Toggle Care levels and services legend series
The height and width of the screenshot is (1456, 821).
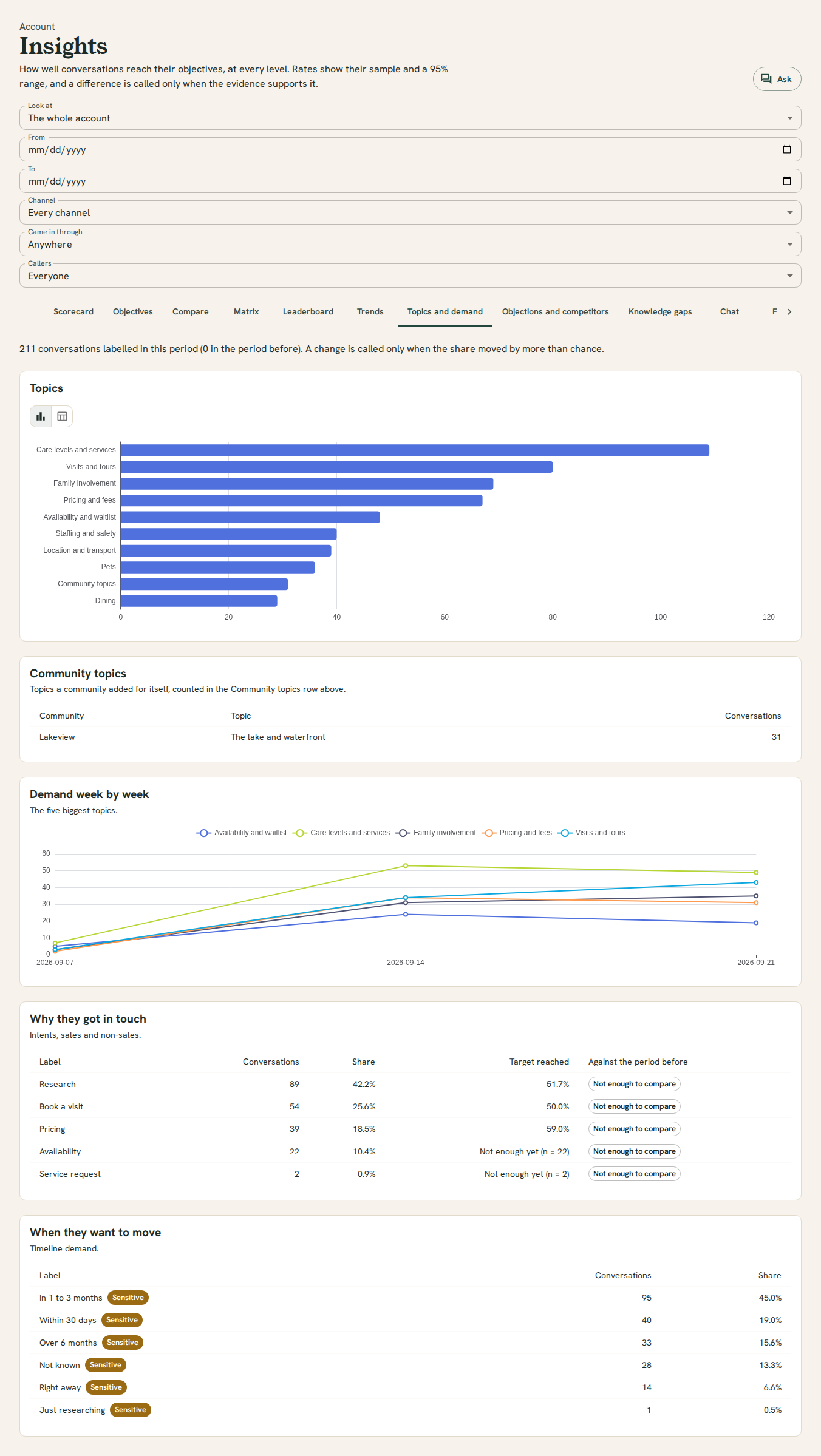click(341, 833)
